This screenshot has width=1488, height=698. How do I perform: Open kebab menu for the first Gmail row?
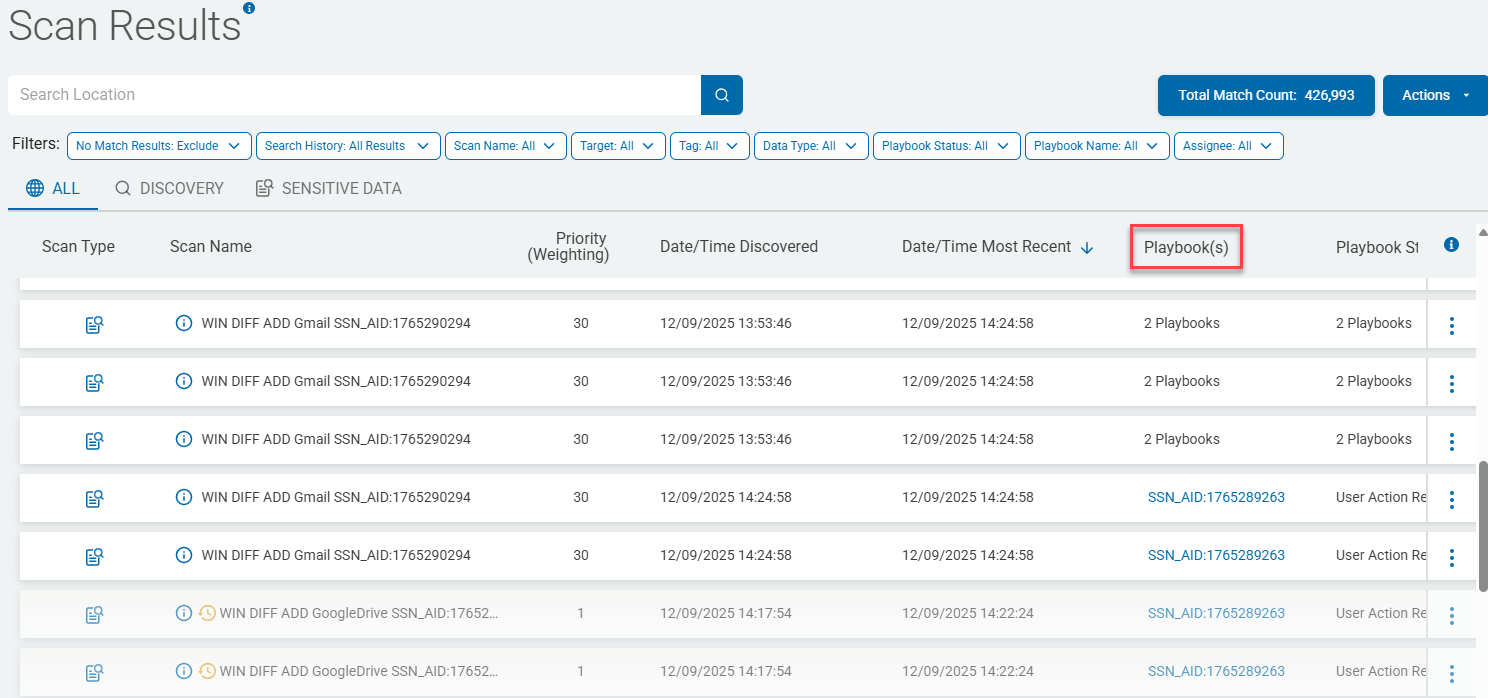tap(1451, 325)
